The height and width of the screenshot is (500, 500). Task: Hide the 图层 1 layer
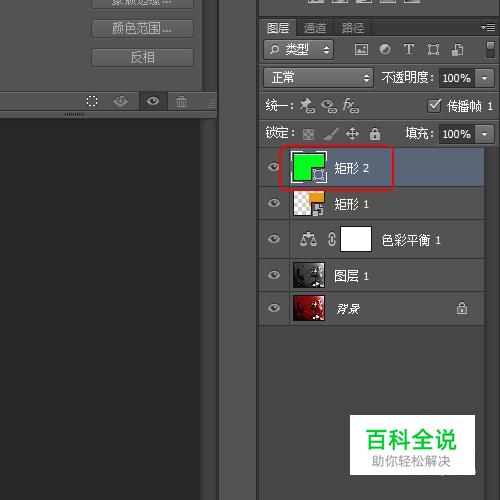pos(274,275)
